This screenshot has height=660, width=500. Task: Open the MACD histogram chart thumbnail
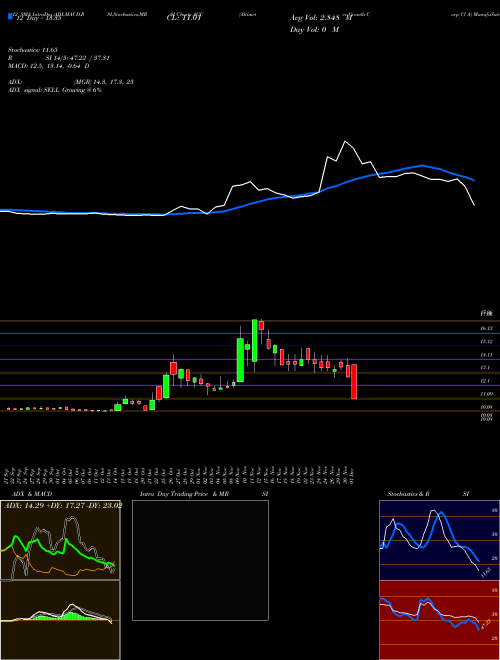click(60, 620)
